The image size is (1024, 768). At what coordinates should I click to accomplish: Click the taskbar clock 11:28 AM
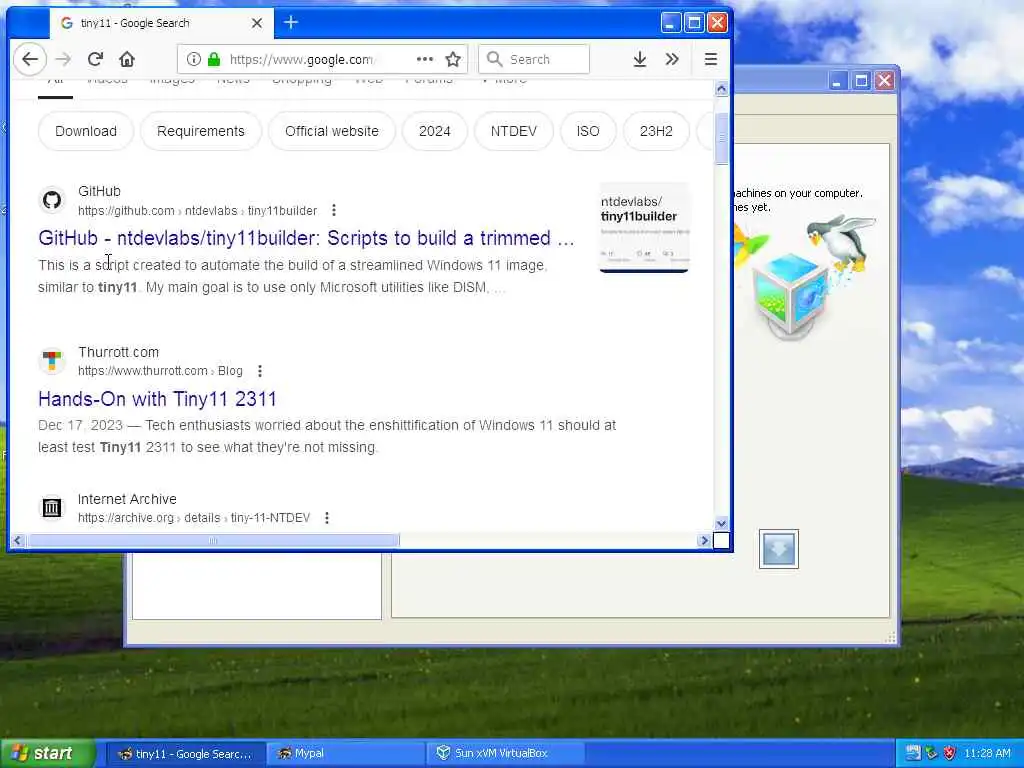click(x=987, y=754)
